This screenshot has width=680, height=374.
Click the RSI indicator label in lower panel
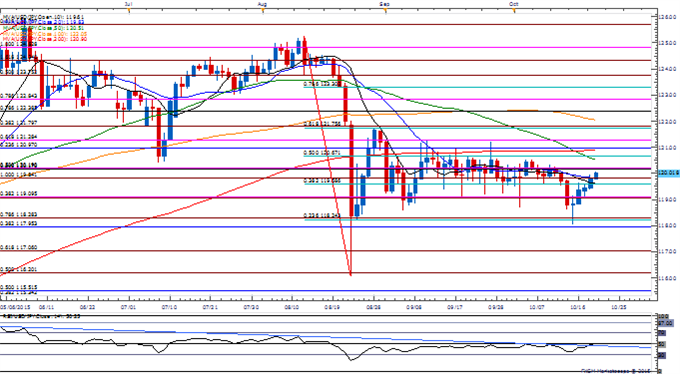pos(41,317)
